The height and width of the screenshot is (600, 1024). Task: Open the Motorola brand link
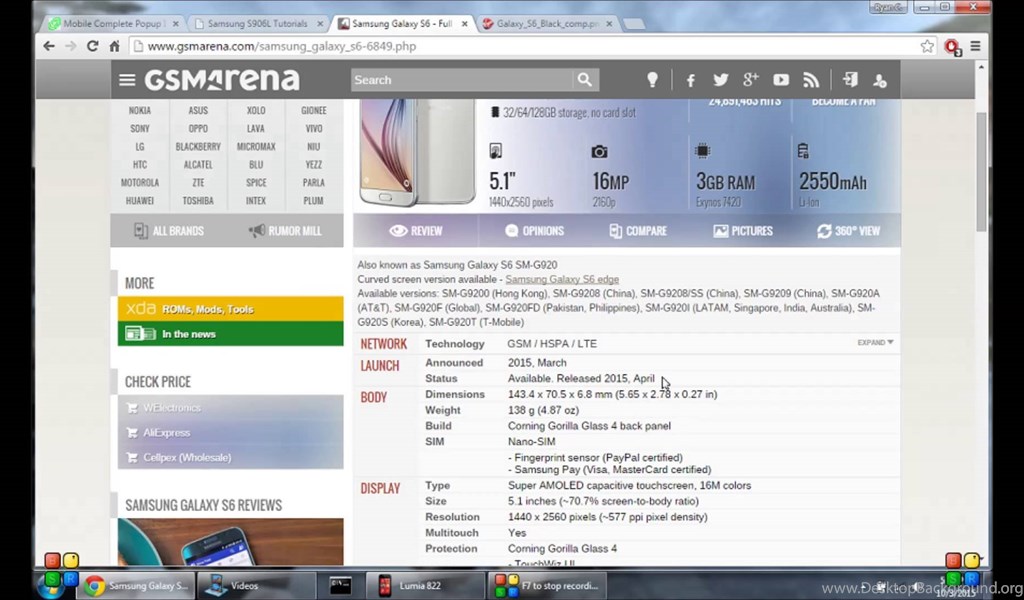tap(140, 183)
